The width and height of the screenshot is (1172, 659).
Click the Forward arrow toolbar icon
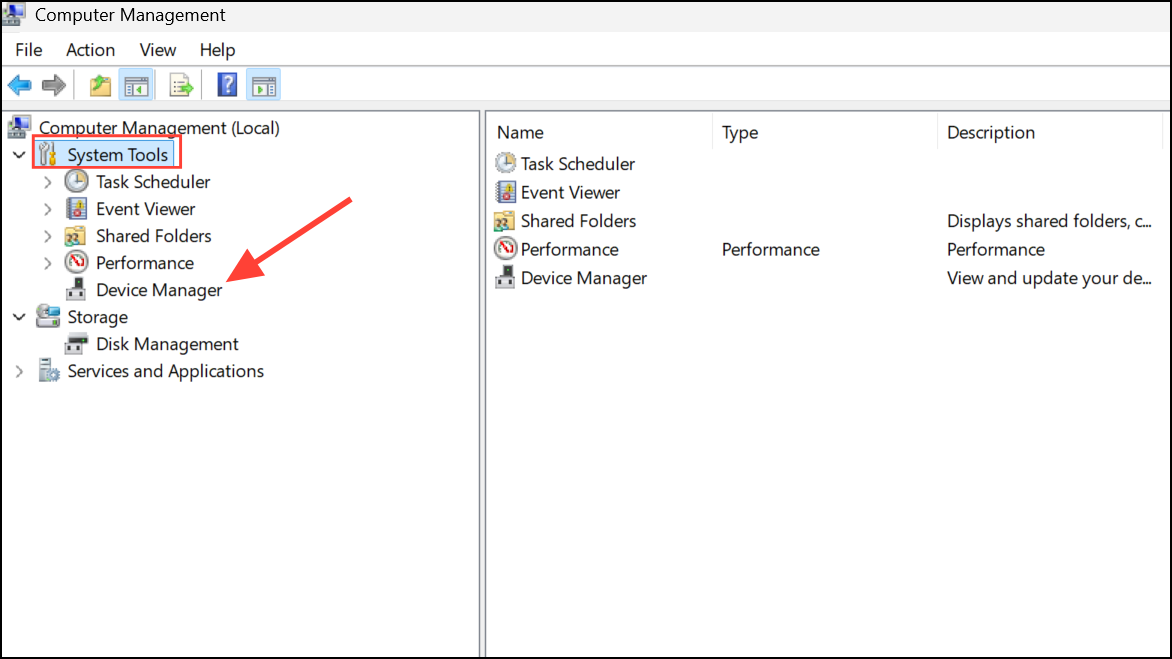[x=54, y=85]
